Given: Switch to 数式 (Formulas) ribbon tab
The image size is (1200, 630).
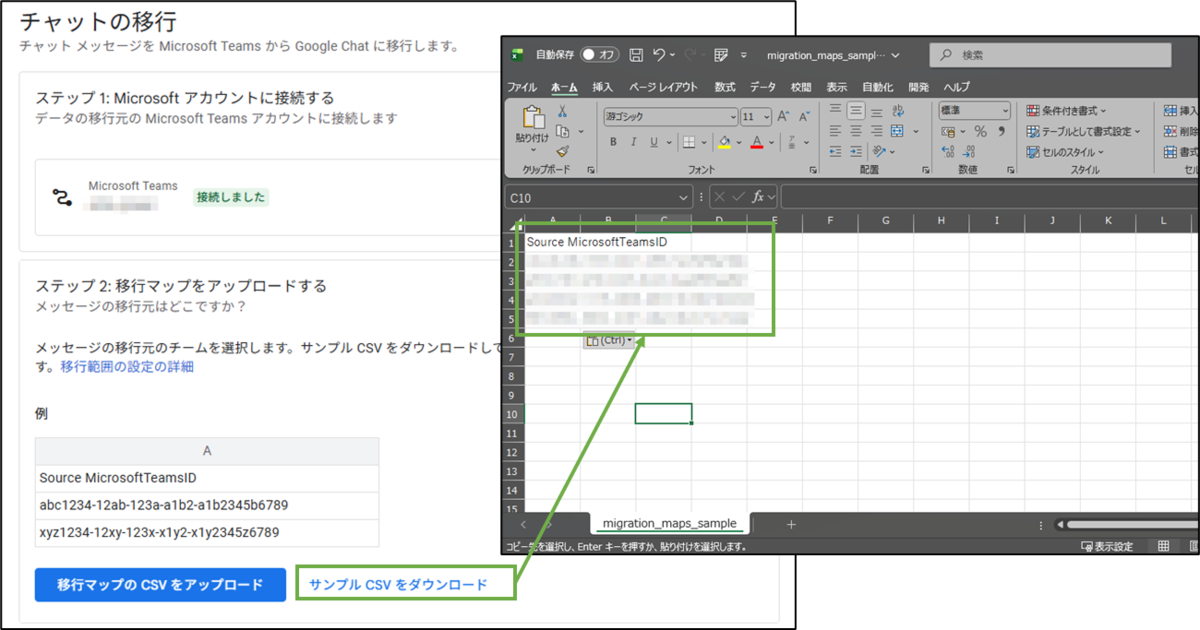Looking at the screenshot, I should point(725,87).
